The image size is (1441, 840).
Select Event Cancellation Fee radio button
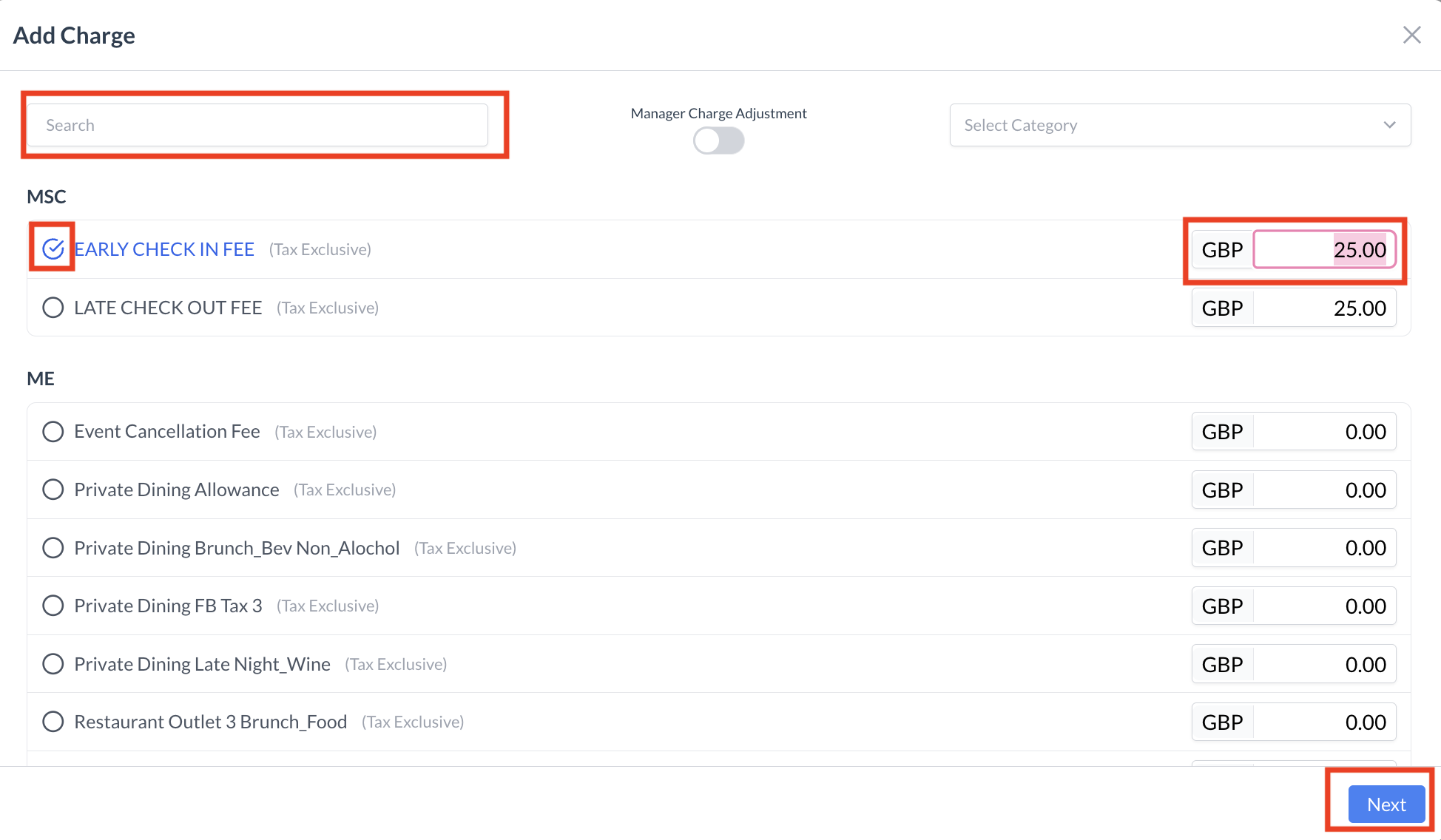click(x=53, y=431)
